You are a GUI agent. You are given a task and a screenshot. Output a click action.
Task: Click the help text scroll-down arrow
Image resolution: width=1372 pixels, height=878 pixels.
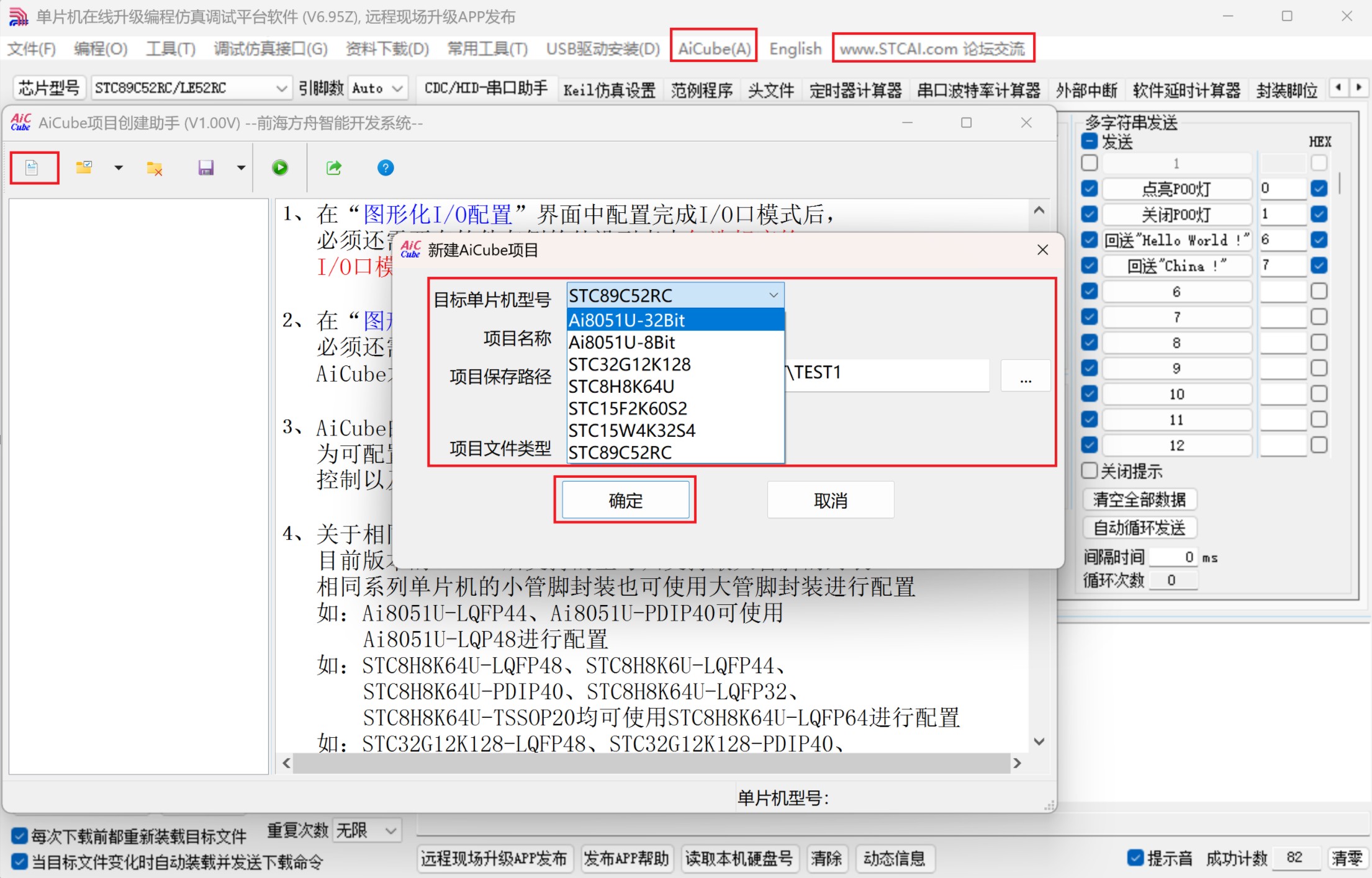click(x=1039, y=741)
